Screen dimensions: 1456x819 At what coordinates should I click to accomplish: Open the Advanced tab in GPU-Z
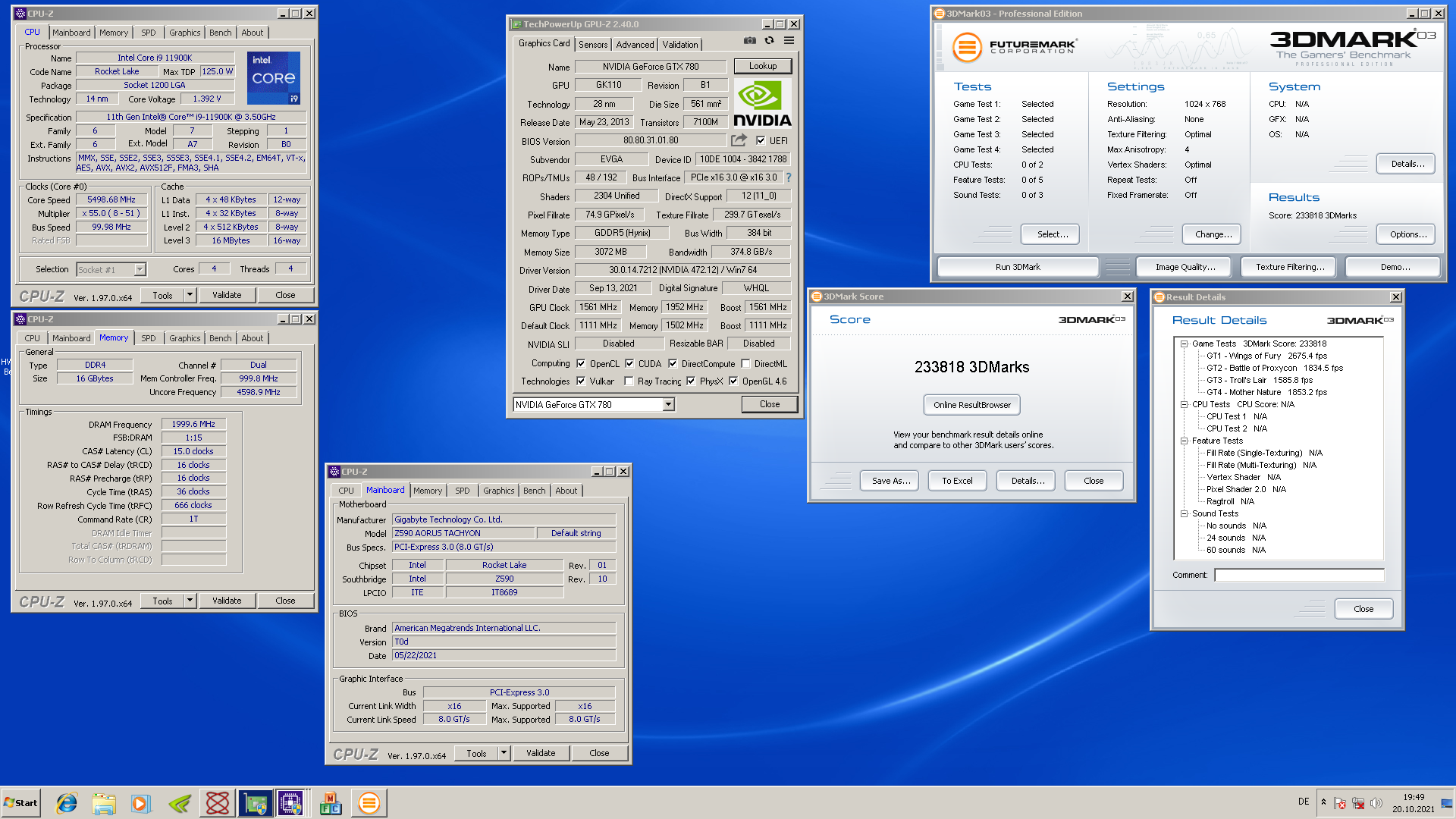click(x=635, y=45)
